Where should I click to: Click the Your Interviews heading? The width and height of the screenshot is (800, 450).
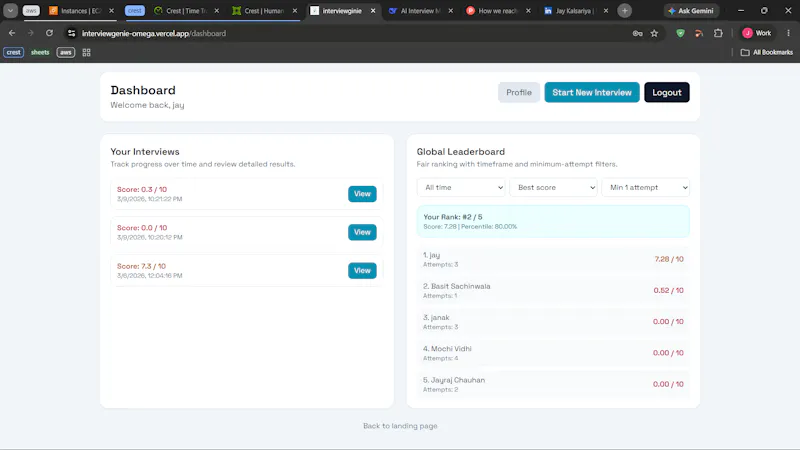point(145,152)
